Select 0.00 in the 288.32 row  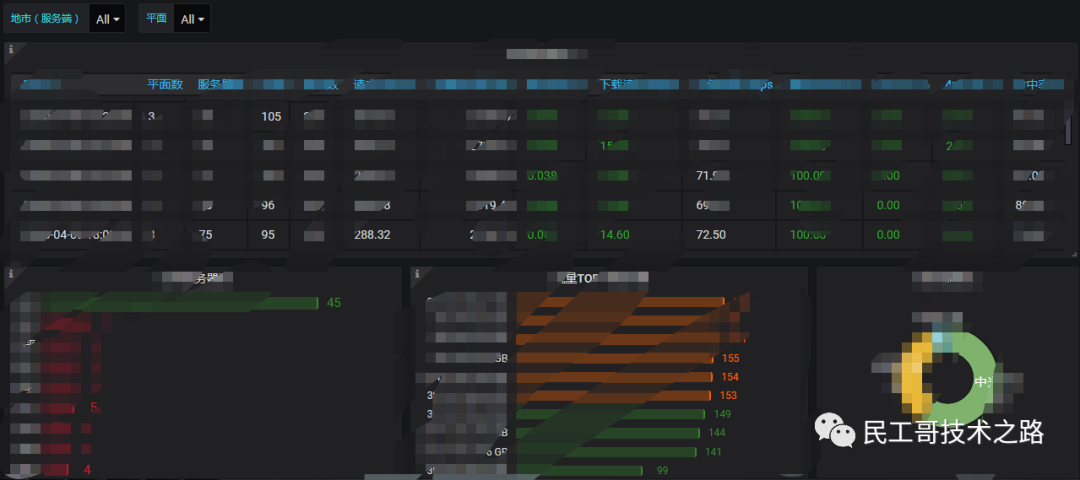pyautogui.click(x=889, y=235)
